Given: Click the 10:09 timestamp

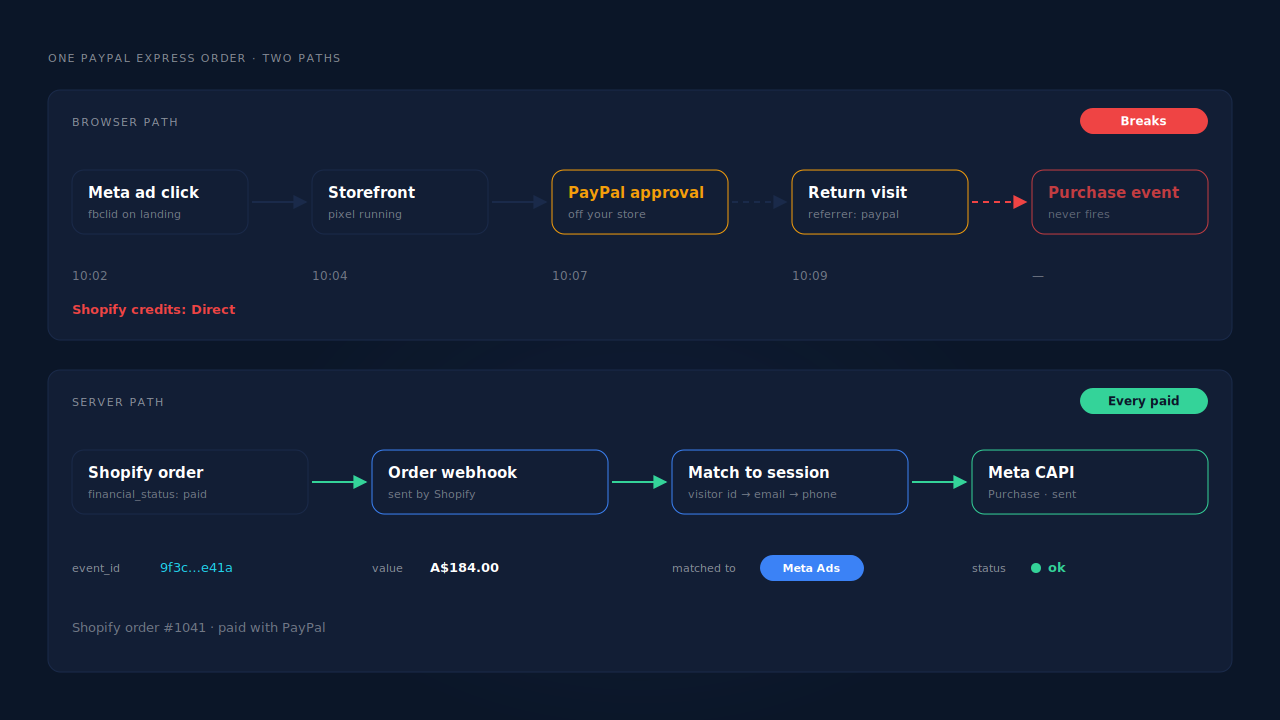Looking at the screenshot, I should pos(810,276).
